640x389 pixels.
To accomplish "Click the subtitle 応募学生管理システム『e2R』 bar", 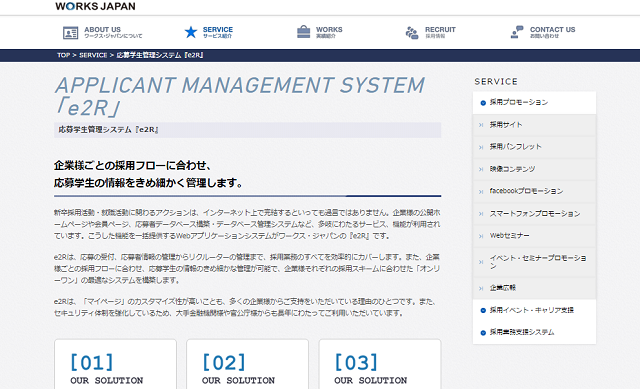I will point(247,130).
